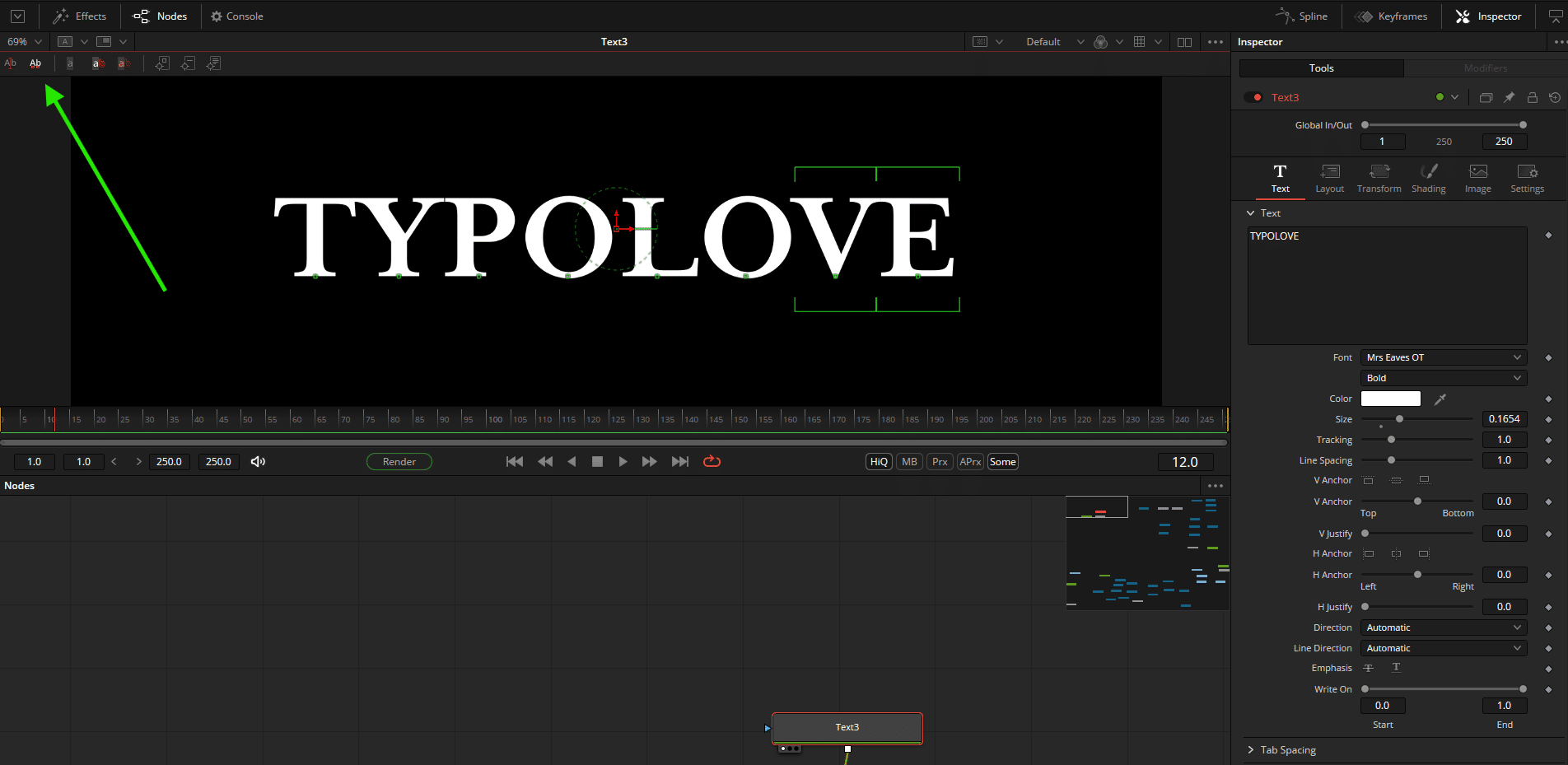This screenshot has width=1568, height=765.
Task: Open the Font dropdown showing Mrs Eaves OT
Action: pyautogui.click(x=1443, y=357)
